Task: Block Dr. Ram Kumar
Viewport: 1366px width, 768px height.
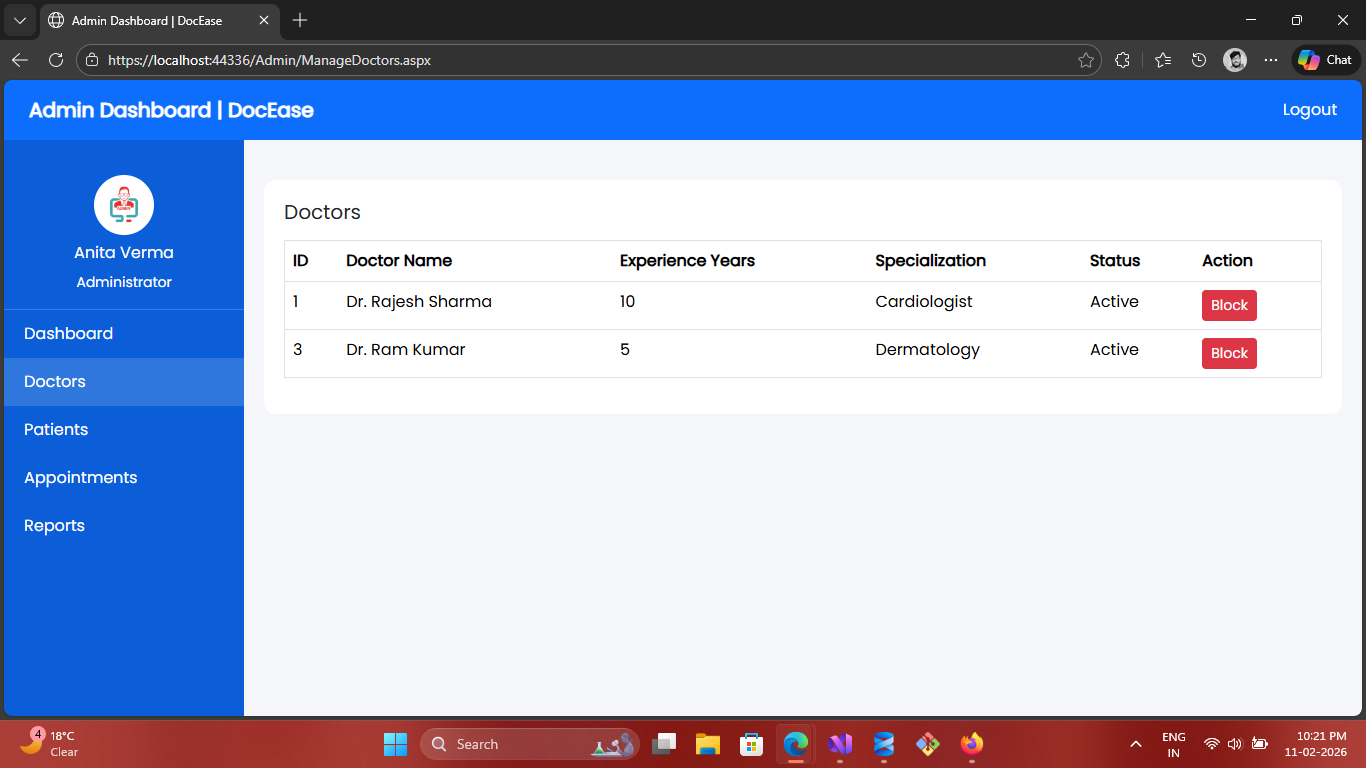Action: (x=1229, y=353)
